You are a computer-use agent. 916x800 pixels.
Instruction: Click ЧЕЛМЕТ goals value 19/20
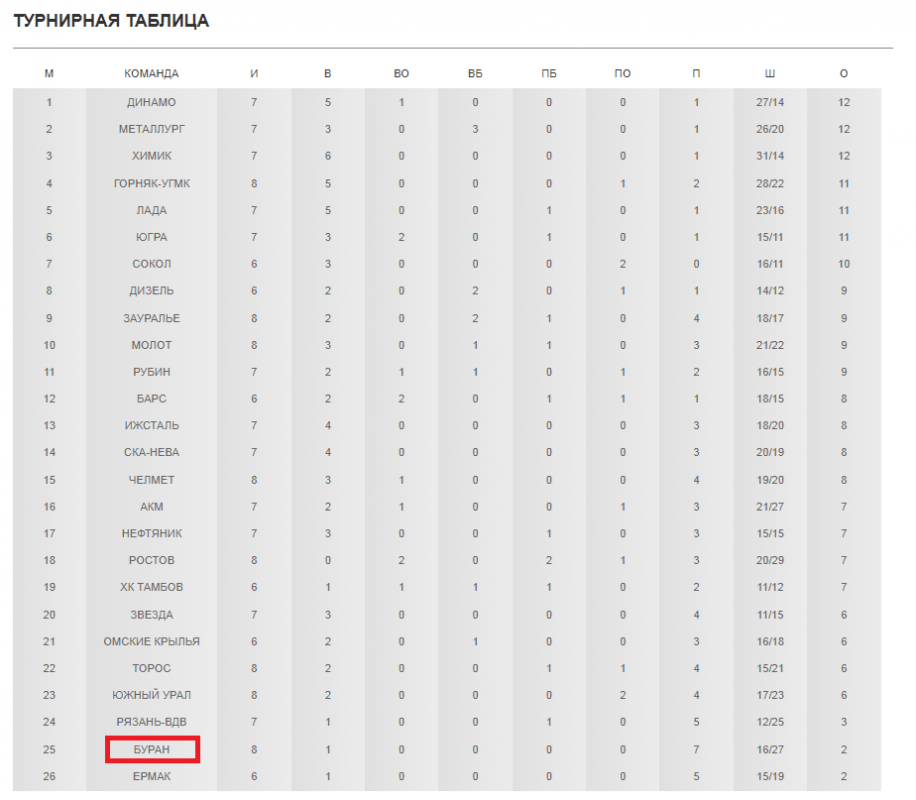point(770,480)
